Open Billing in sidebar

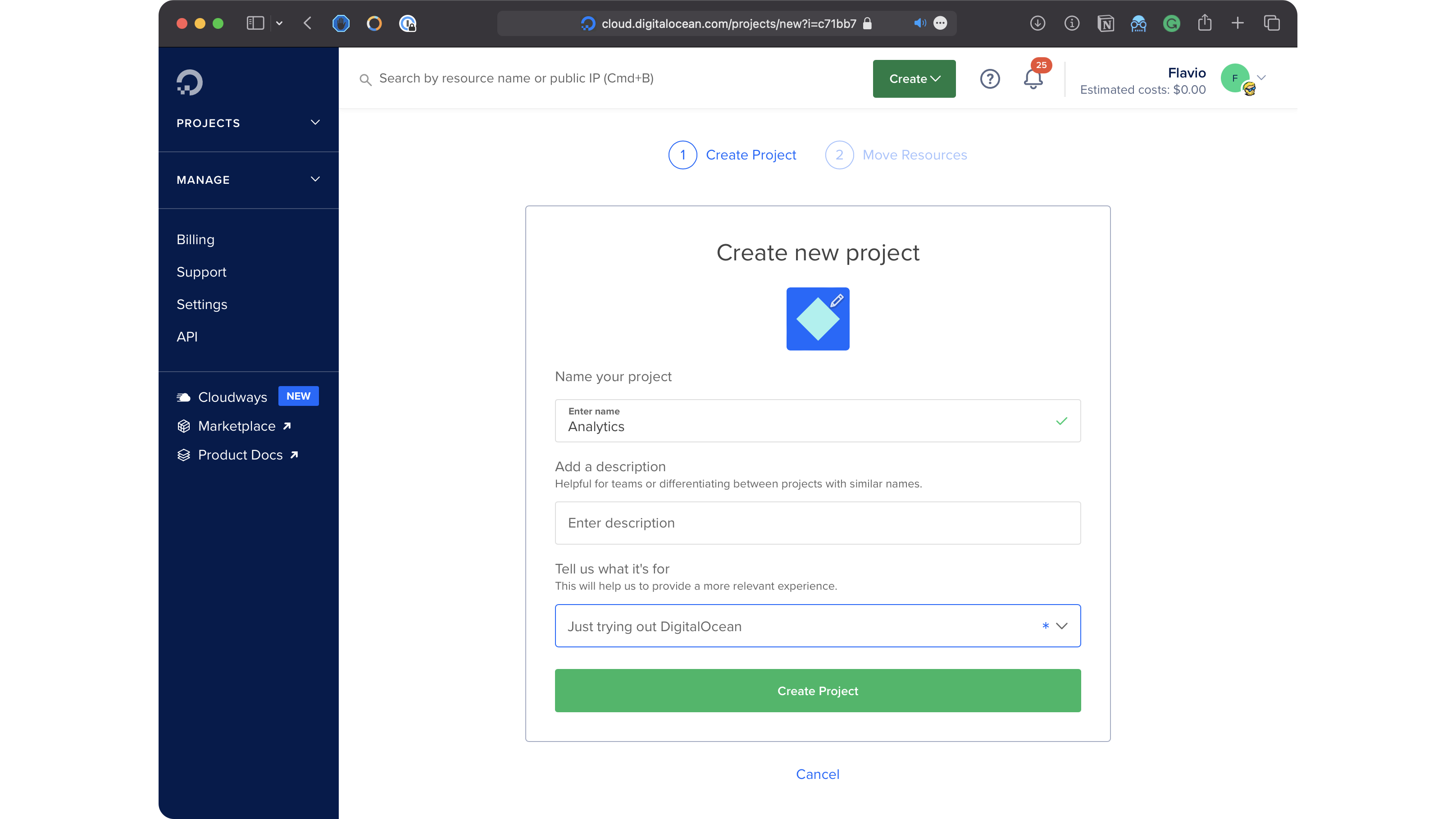click(x=195, y=240)
